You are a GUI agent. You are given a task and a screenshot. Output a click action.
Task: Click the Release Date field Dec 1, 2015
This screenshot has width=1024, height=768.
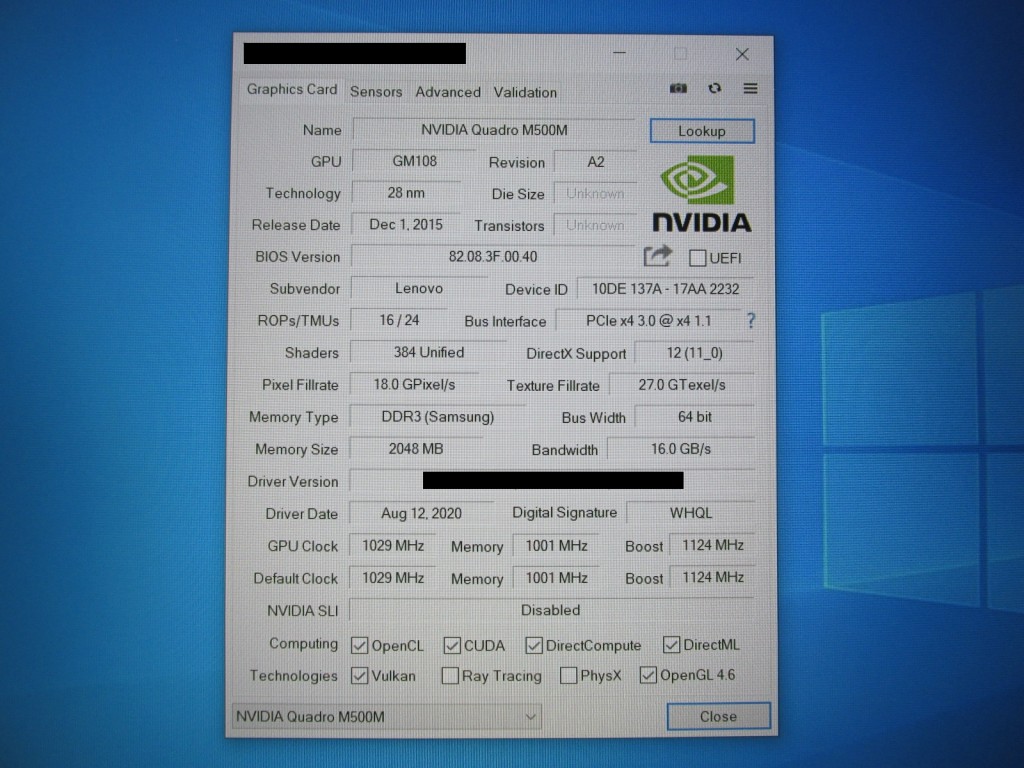pyautogui.click(x=406, y=225)
